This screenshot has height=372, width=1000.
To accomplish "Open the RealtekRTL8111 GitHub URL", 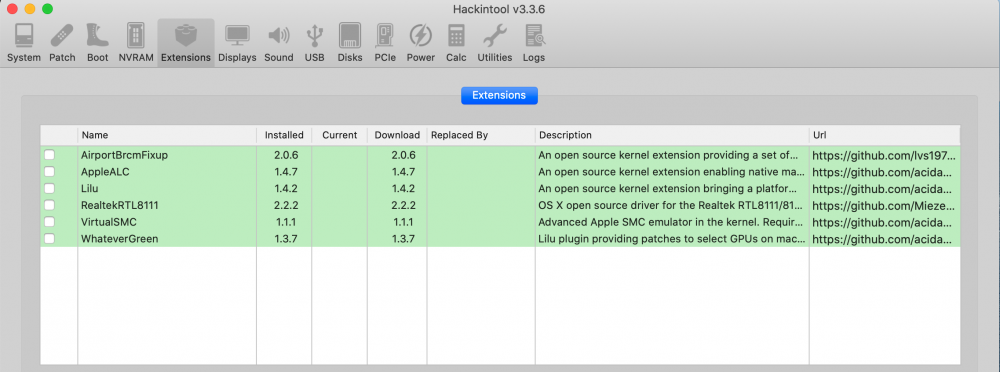I will pyautogui.click(x=884, y=205).
